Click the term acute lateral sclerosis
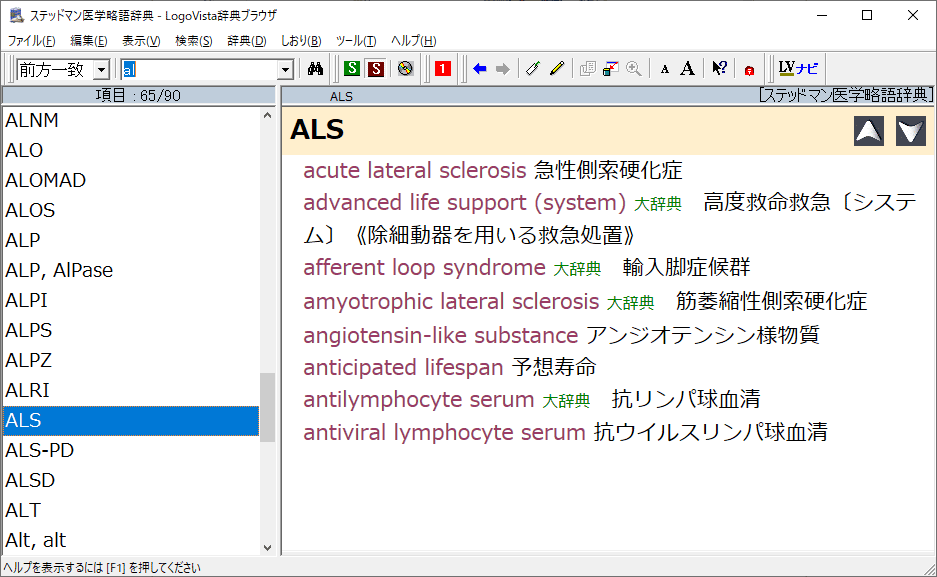 [415, 171]
